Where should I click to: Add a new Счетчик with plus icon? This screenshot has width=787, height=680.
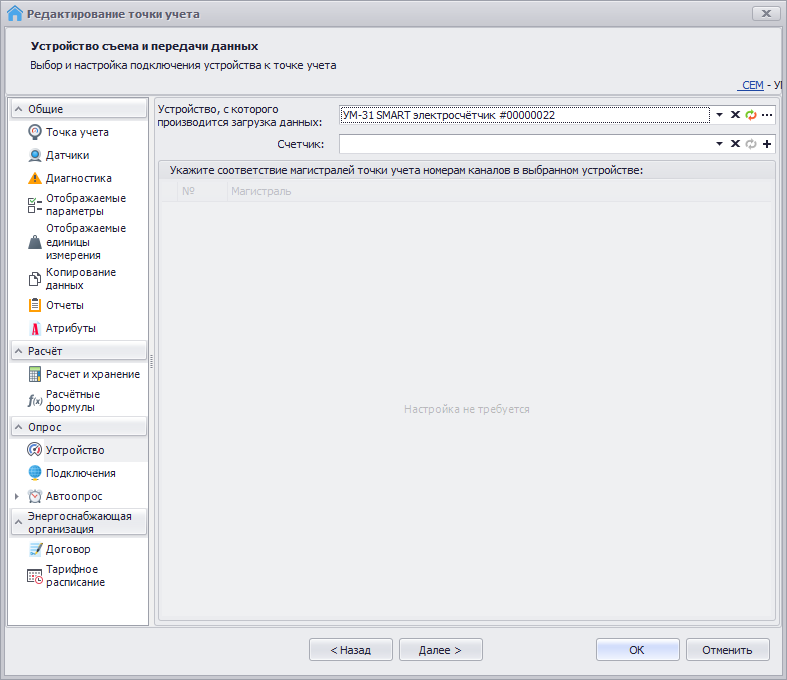(767, 144)
